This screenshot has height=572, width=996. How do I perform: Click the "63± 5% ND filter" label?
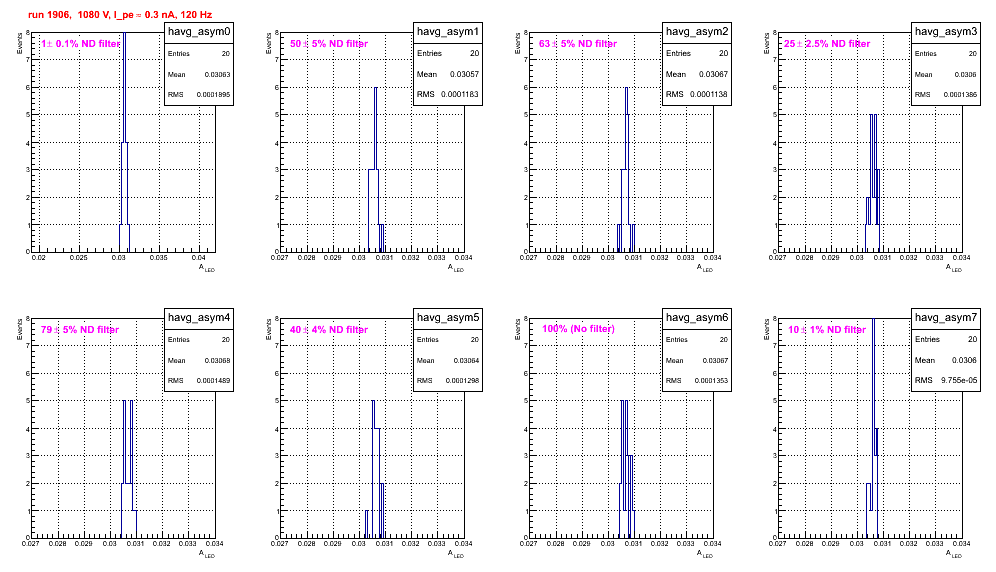[x=578, y=44]
